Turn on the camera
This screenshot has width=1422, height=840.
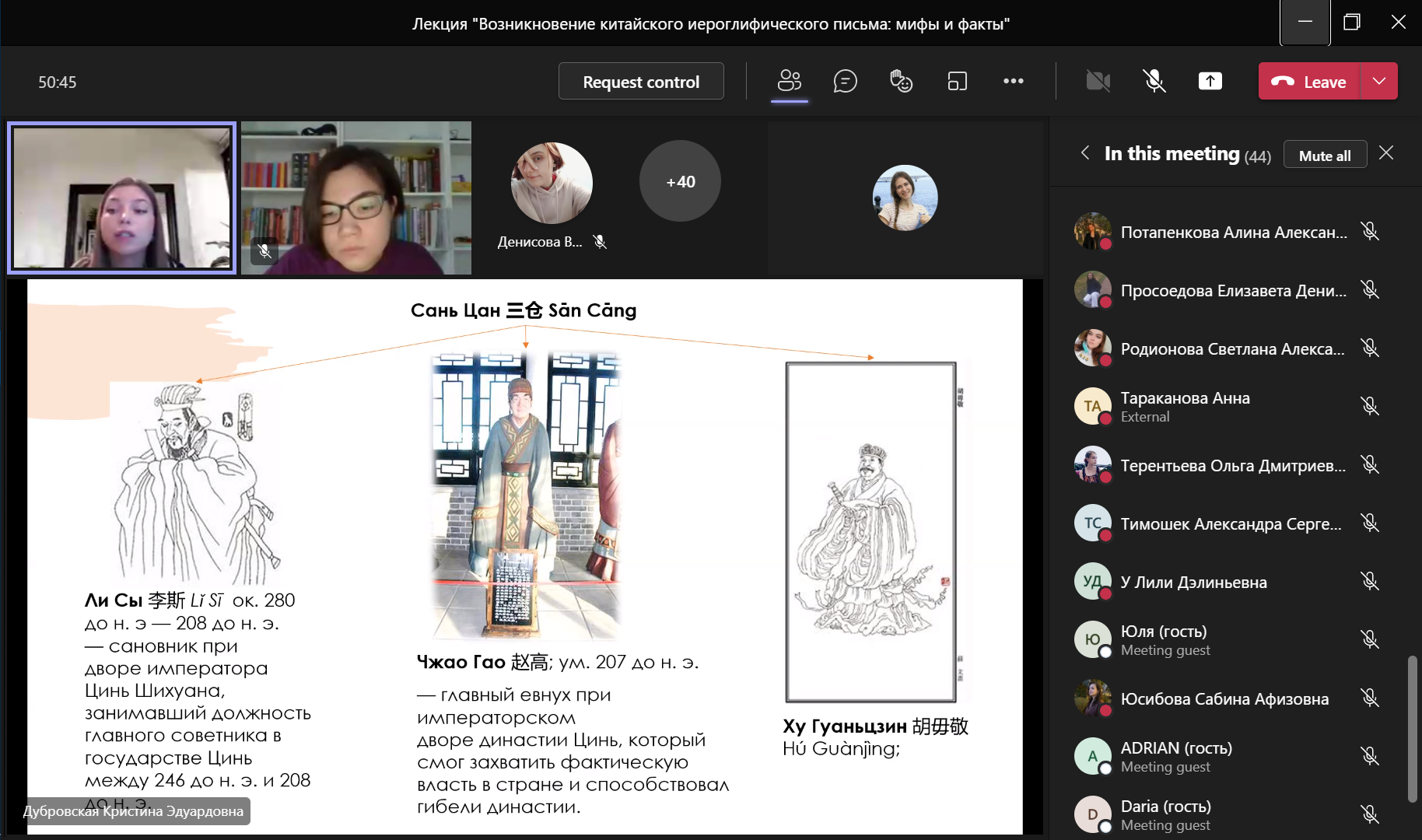point(1098,81)
